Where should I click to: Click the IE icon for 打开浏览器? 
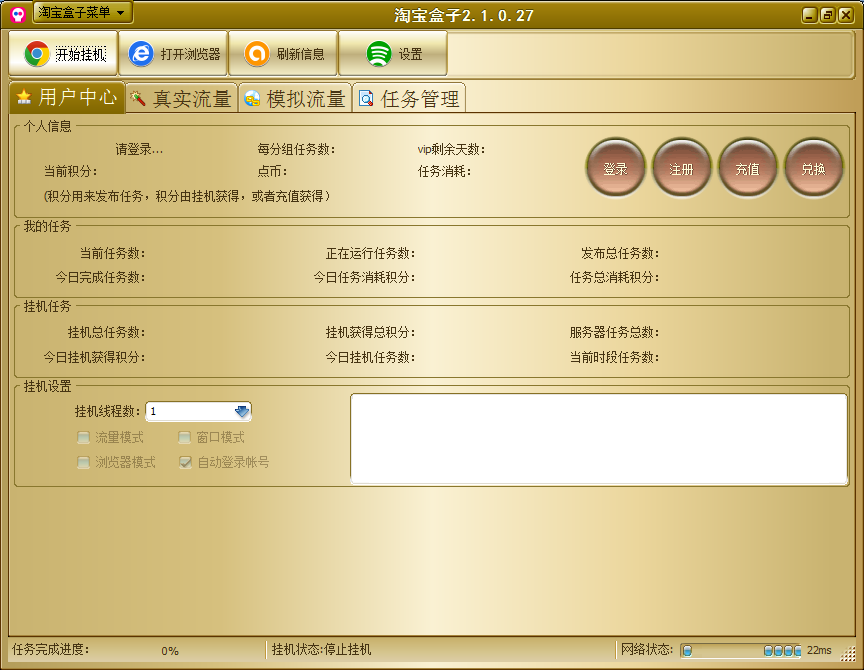[x=142, y=54]
